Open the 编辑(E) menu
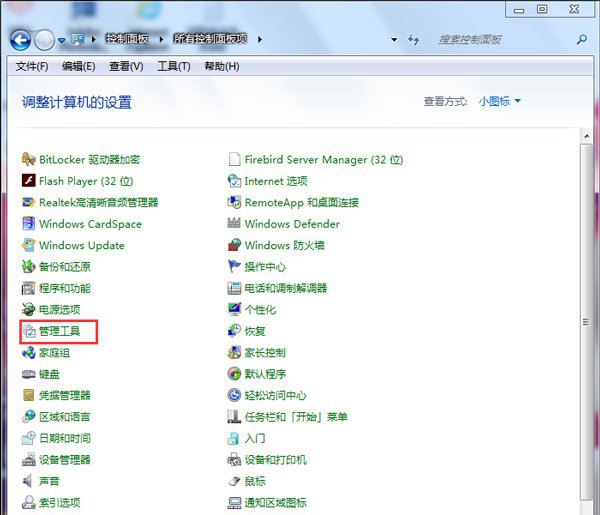The image size is (600, 515). 78,67
